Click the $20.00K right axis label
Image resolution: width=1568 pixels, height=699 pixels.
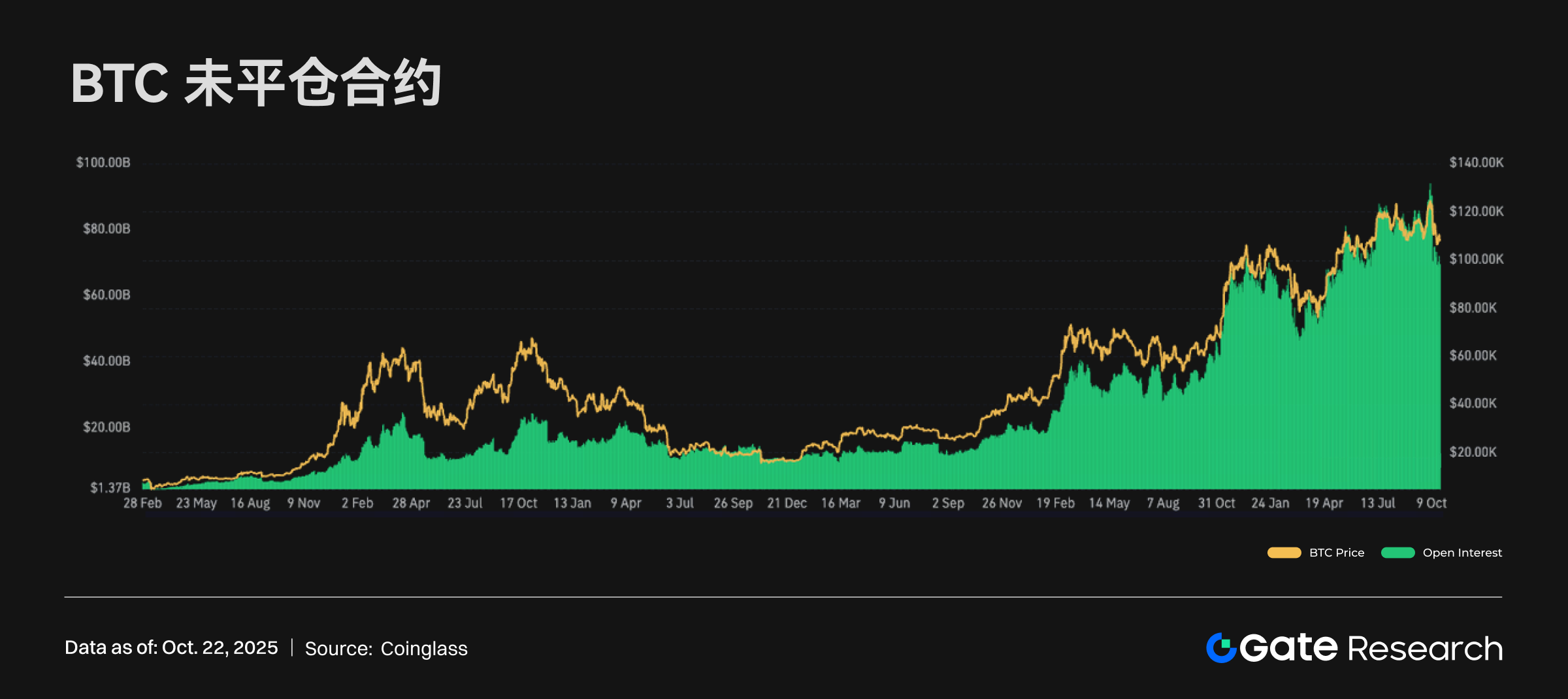(x=1473, y=452)
